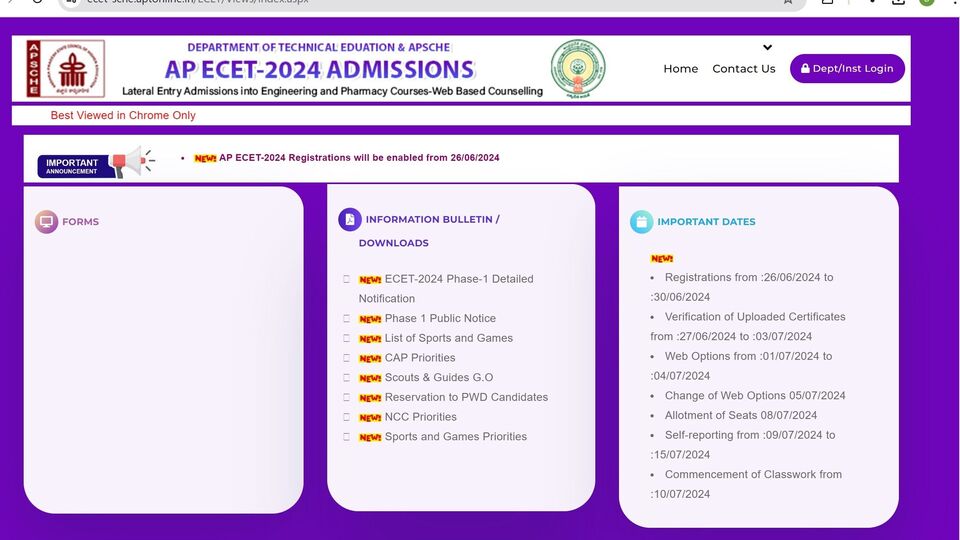Click the checkbox bullet beside Scouts & Guides G.O
Image resolution: width=960 pixels, height=540 pixels.
347,377
